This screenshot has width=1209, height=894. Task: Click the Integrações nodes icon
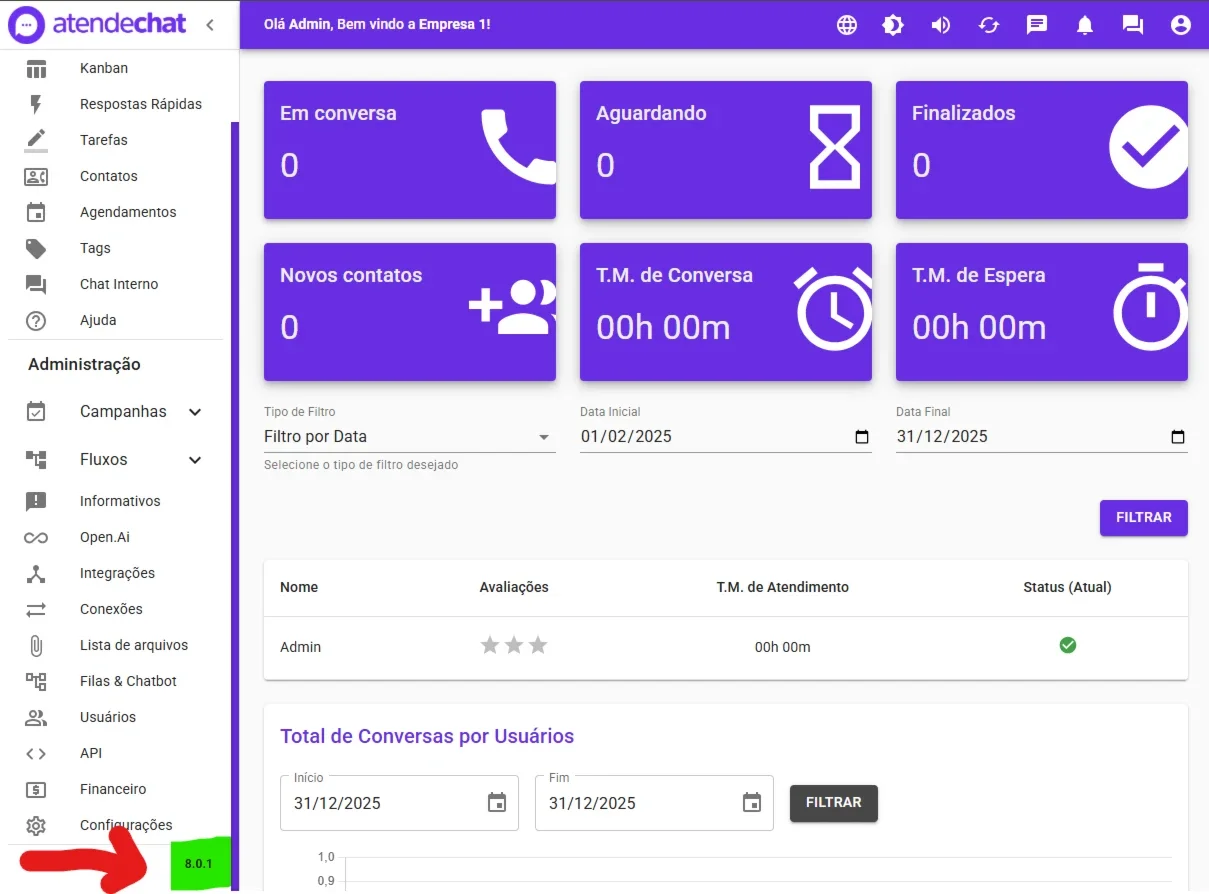pyautogui.click(x=36, y=573)
